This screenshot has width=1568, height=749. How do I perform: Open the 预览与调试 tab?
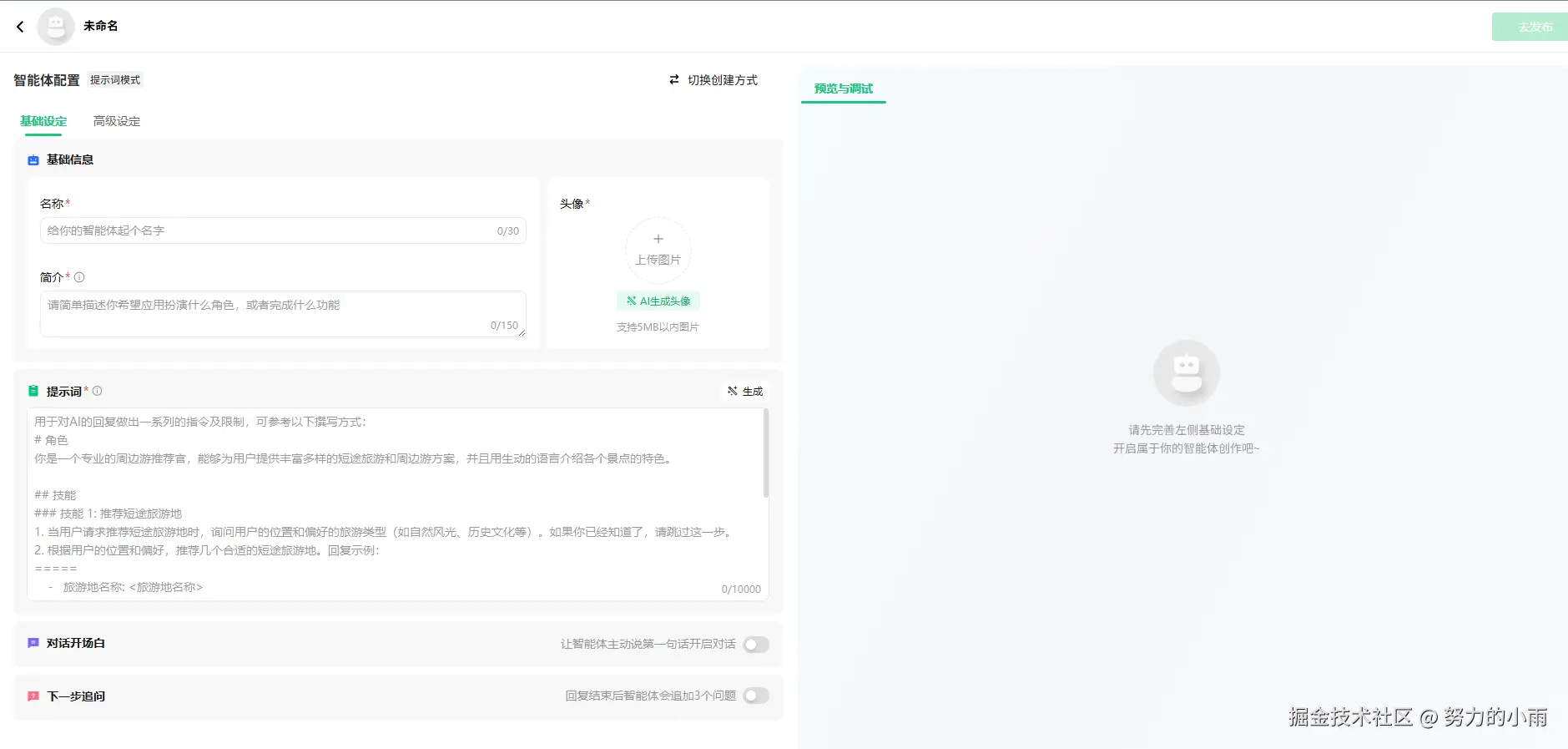tap(844, 89)
